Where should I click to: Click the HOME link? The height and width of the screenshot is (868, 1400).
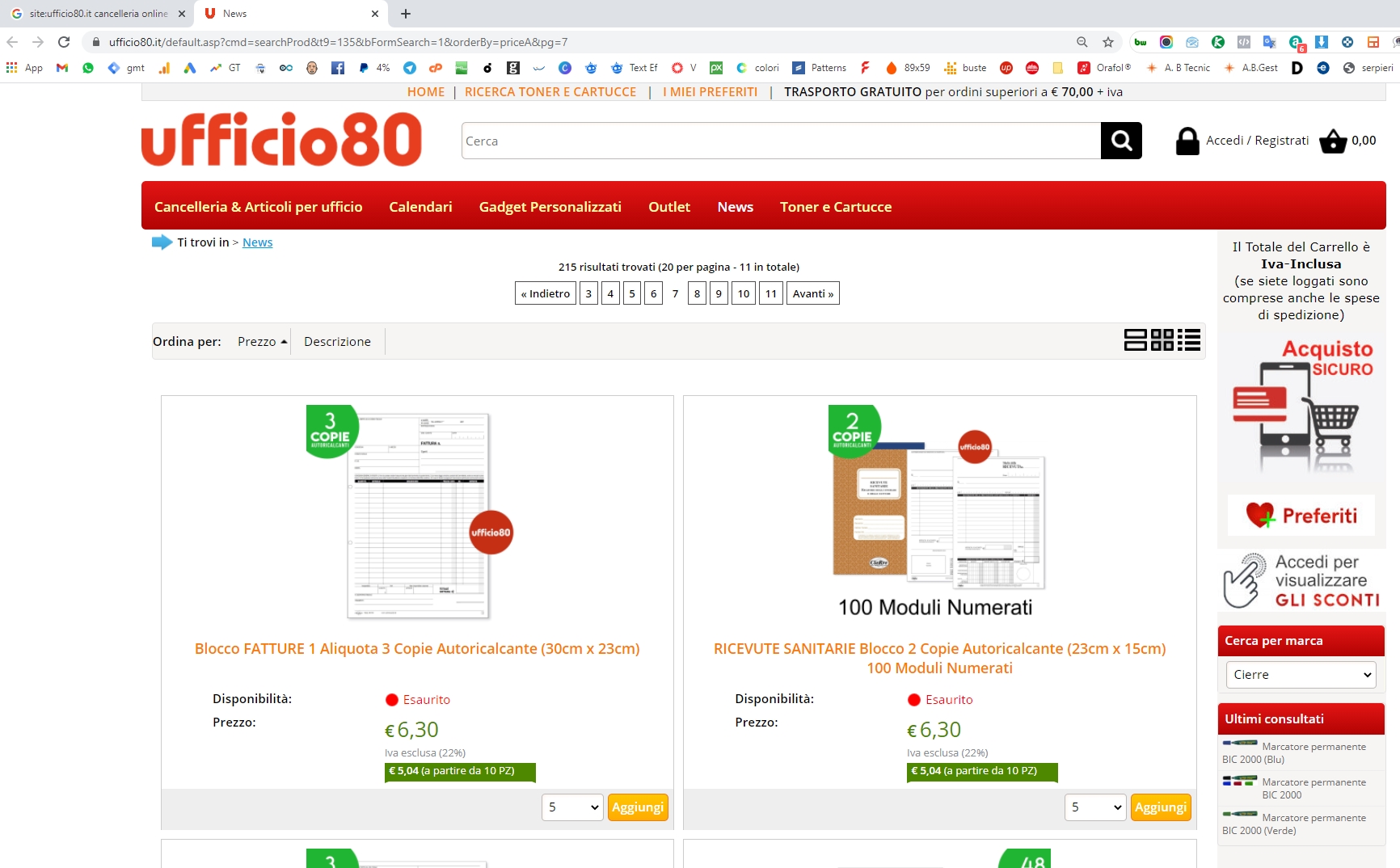426,92
